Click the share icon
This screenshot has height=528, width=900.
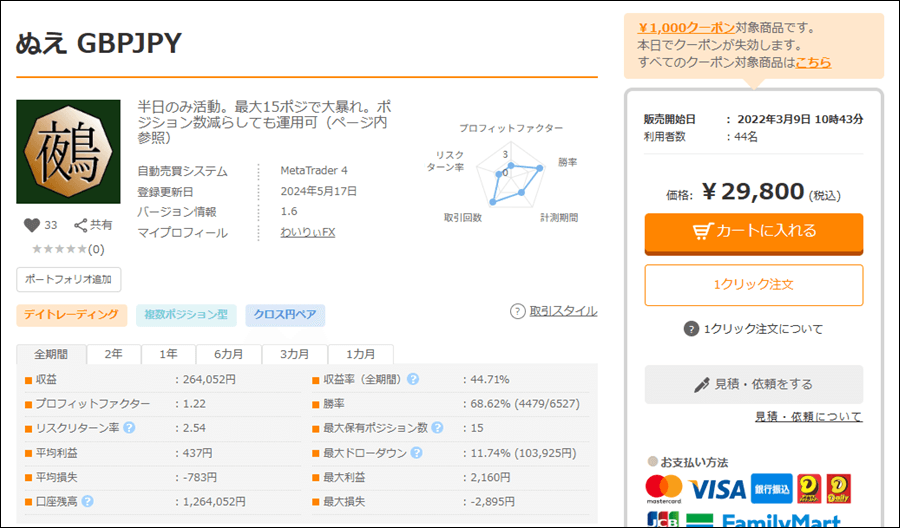click(81, 226)
